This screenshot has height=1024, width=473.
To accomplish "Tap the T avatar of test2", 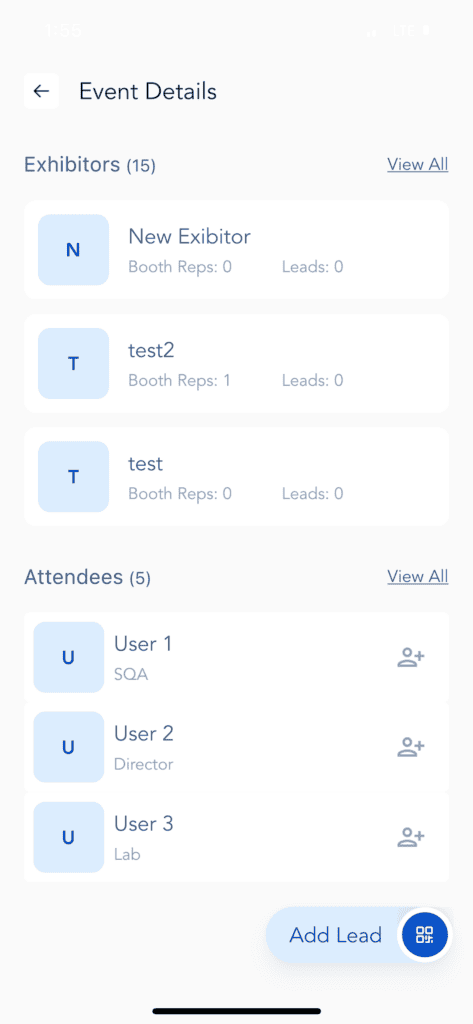I will 73,363.
